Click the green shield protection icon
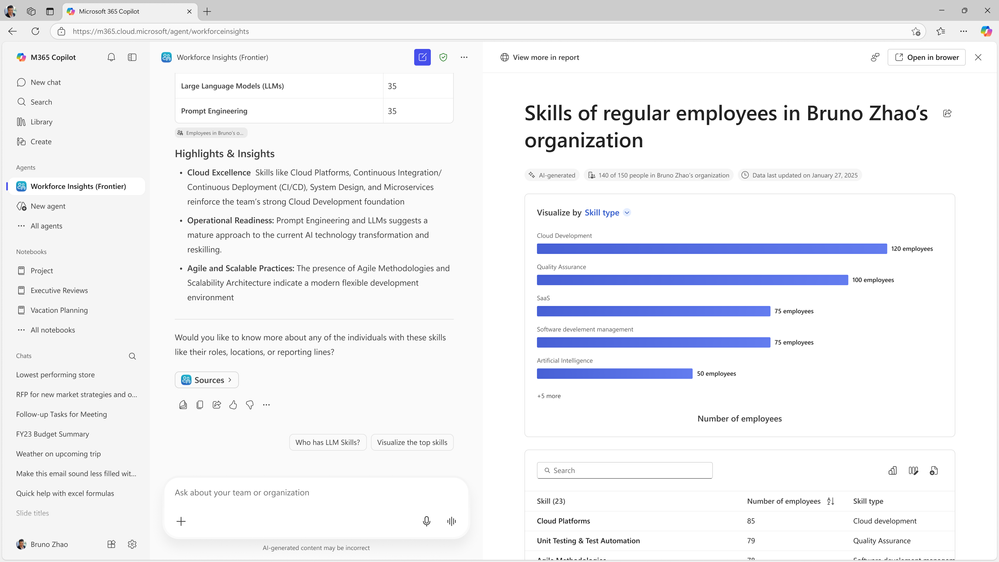 (x=443, y=57)
